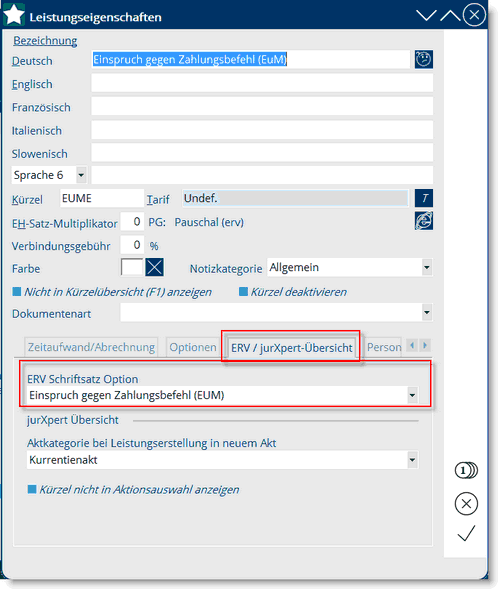500x591 pixels.
Task: Confirm changes with the checkmark icon
Action: coord(466,534)
